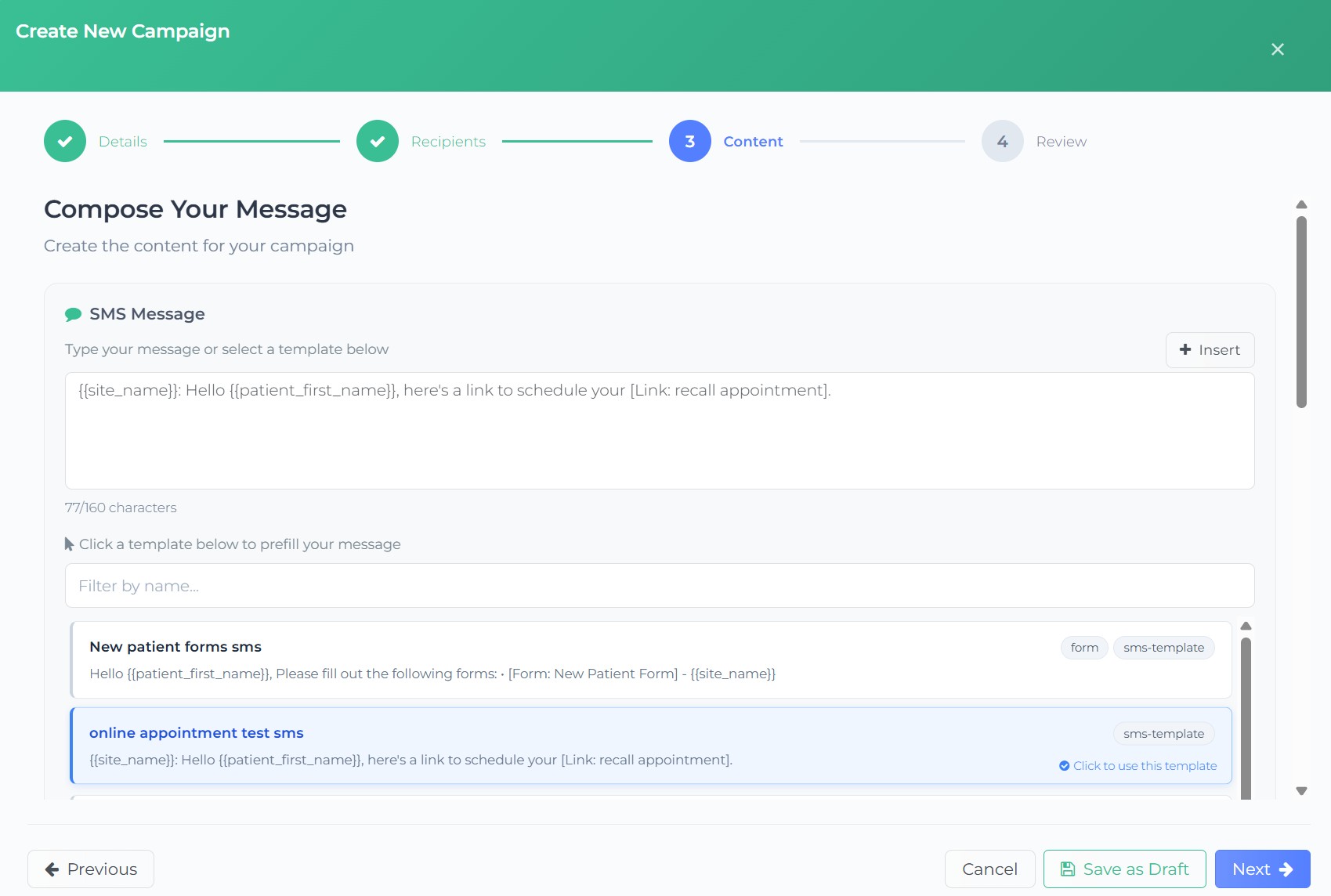Image resolution: width=1331 pixels, height=896 pixels.
Task: Click the Details step checkmark icon
Action: [65, 141]
